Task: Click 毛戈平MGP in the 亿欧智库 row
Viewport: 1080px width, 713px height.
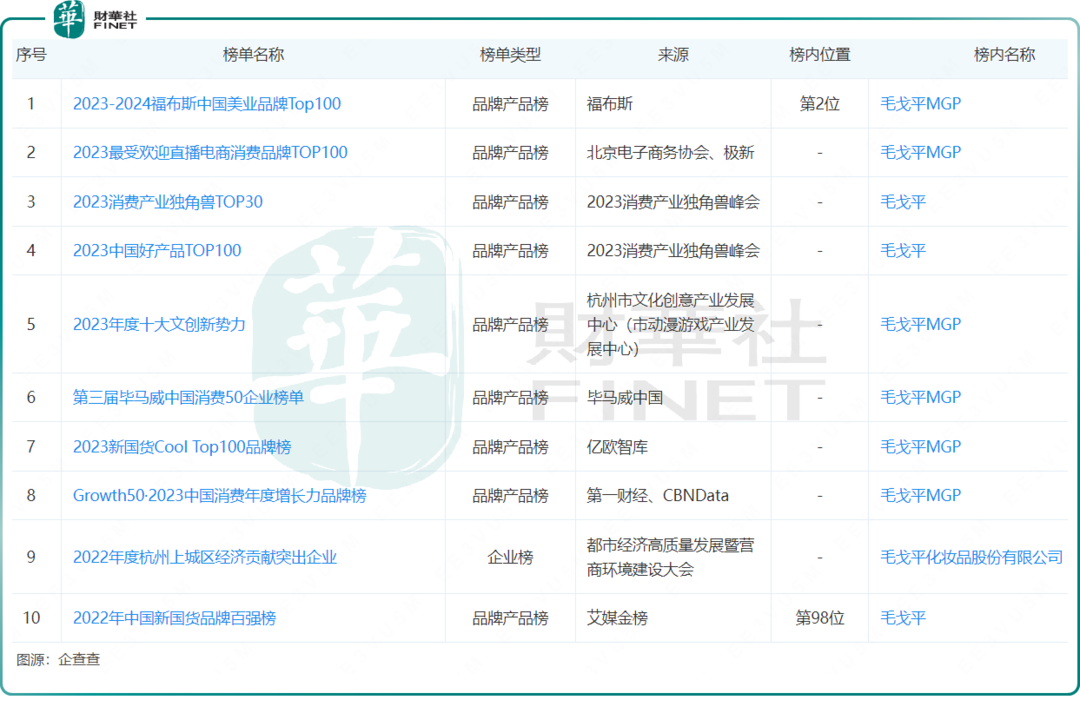Action: click(x=920, y=447)
